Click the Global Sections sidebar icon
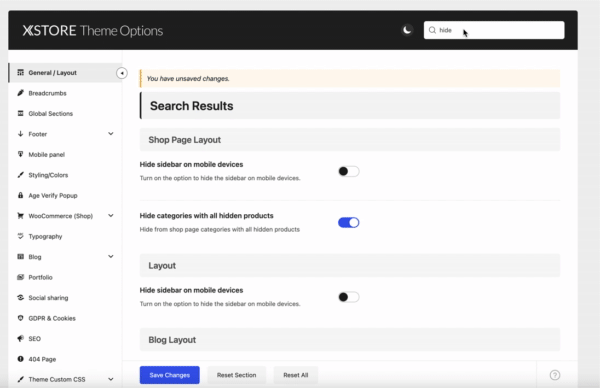 pos(21,113)
